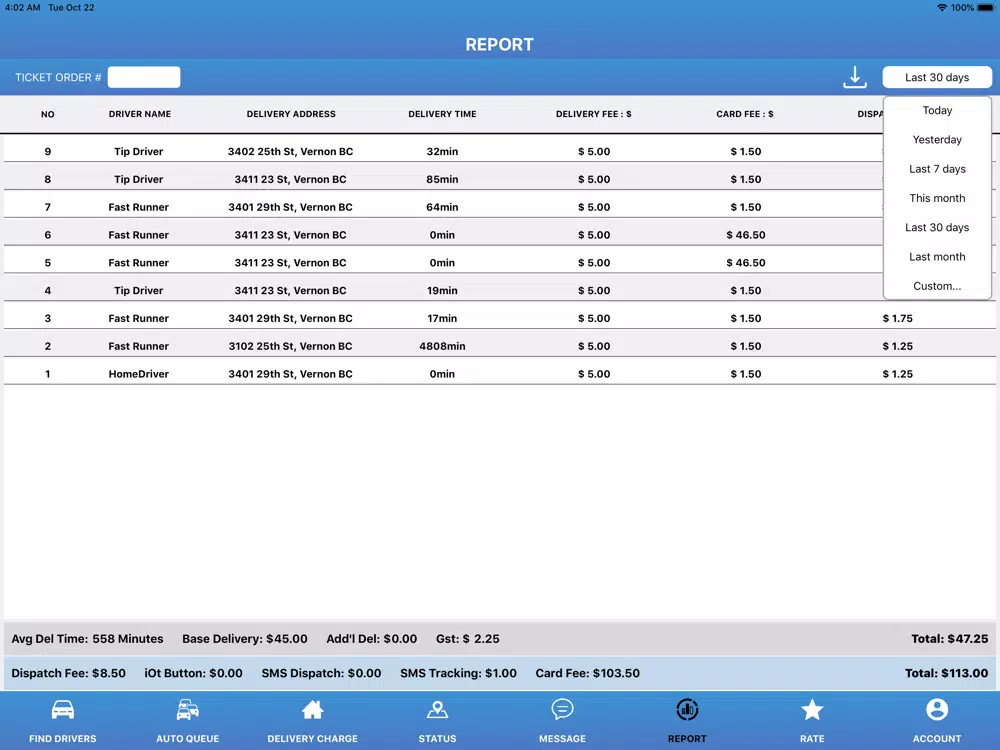Select row 3 dispatch fee $ 1.75
Screen dimensions: 1000x750
[897, 318]
